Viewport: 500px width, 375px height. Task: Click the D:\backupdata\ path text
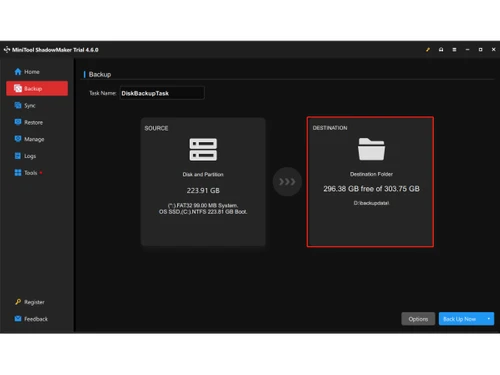(x=371, y=203)
